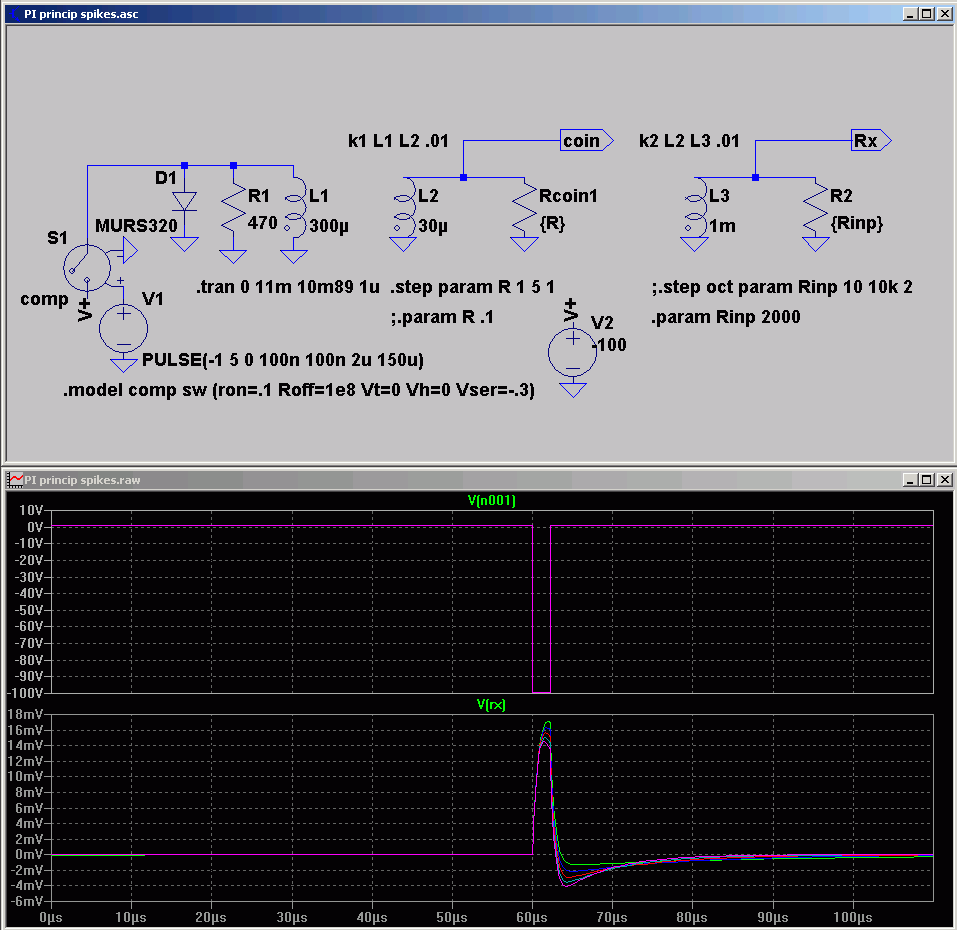Select the L1 inductor coil symbol
The height and width of the screenshot is (930, 957).
(293, 210)
